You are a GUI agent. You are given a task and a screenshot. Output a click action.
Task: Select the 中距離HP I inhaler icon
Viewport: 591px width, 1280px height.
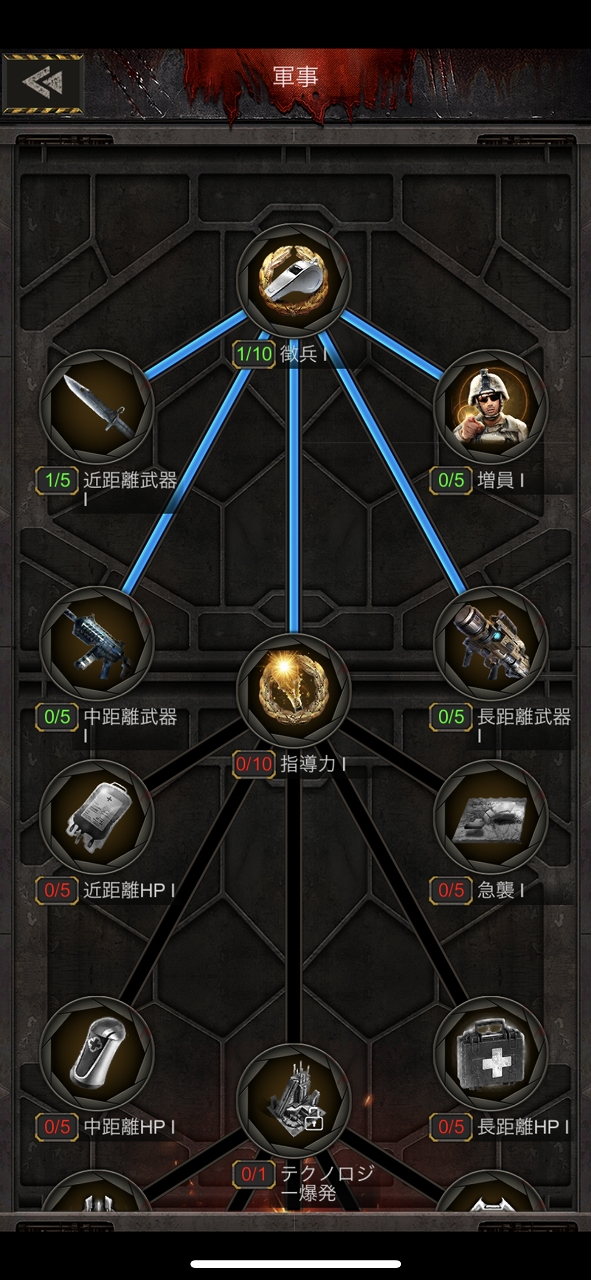pos(96,1054)
